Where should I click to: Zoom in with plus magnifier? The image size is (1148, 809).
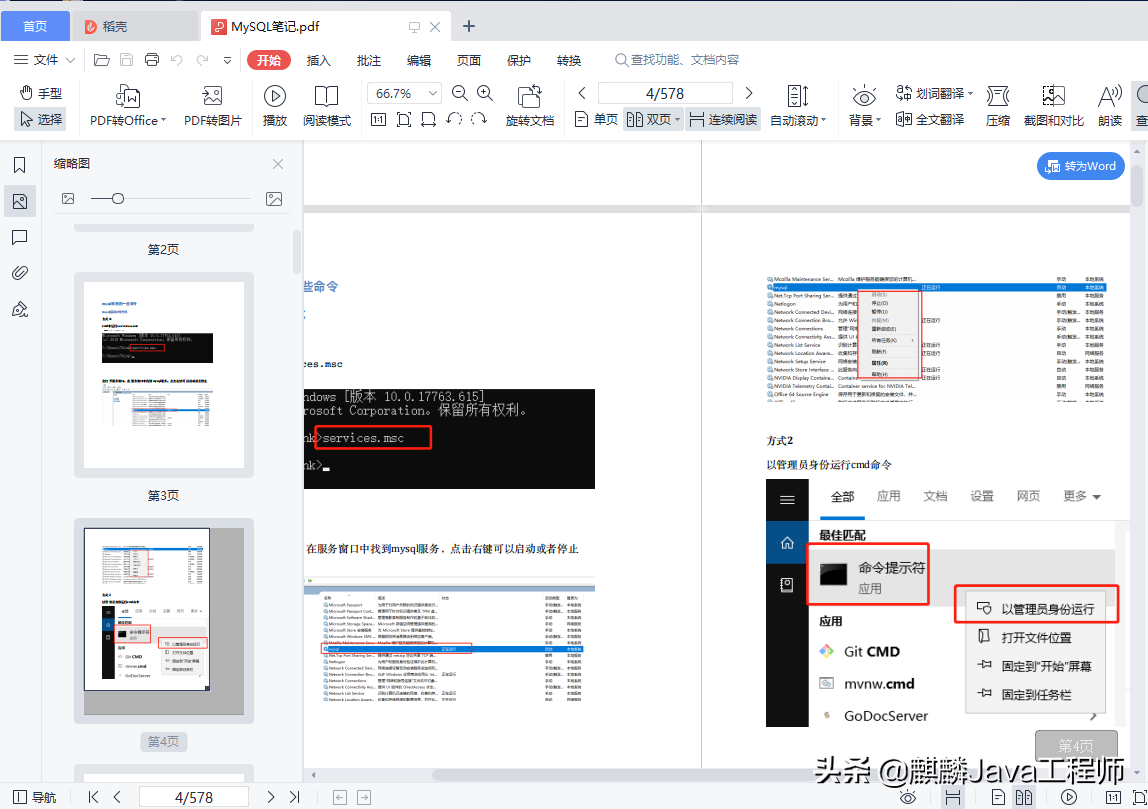pos(485,93)
